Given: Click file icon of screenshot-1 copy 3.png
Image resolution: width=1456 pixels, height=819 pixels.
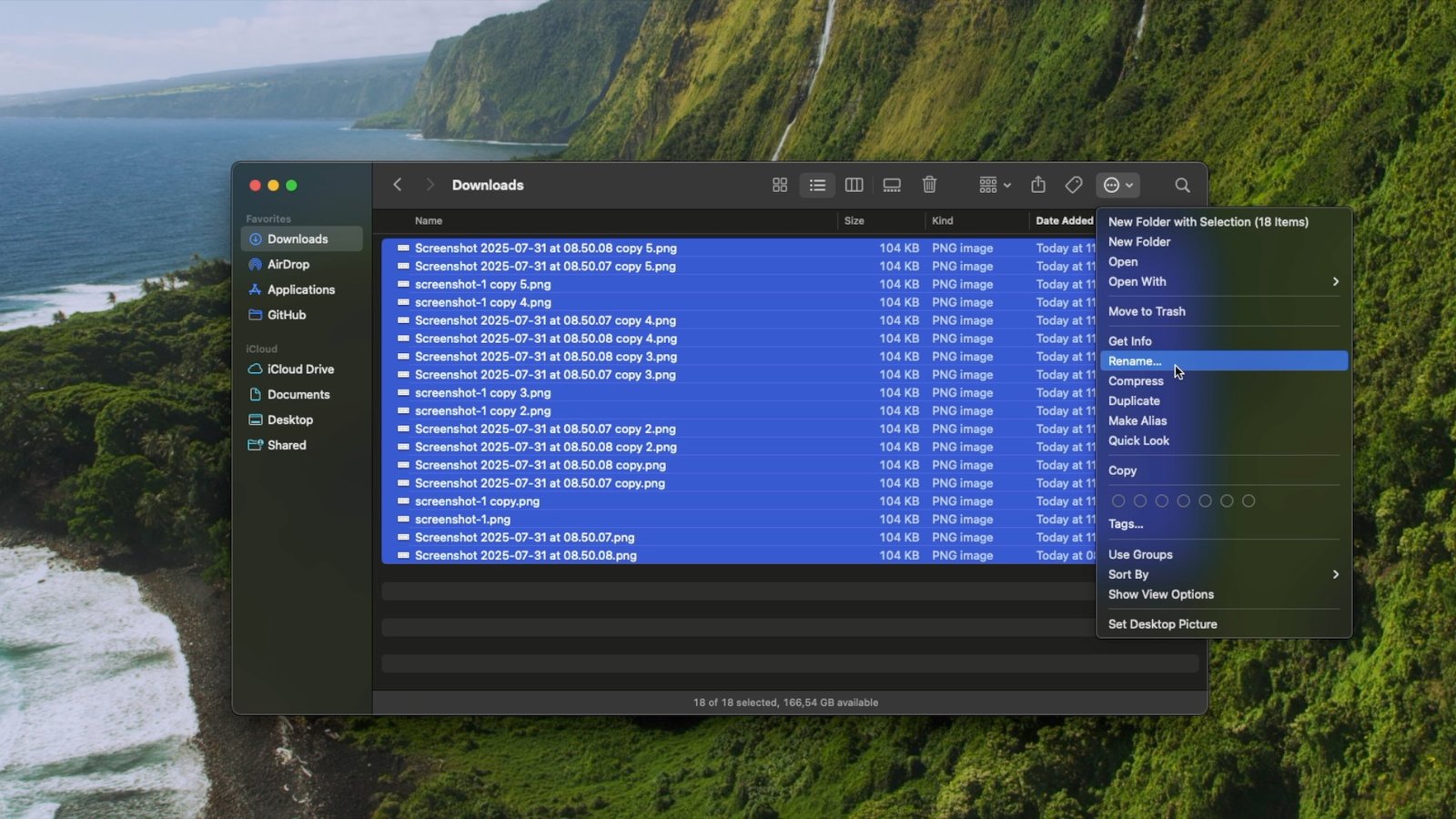Looking at the screenshot, I should pyautogui.click(x=403, y=393).
